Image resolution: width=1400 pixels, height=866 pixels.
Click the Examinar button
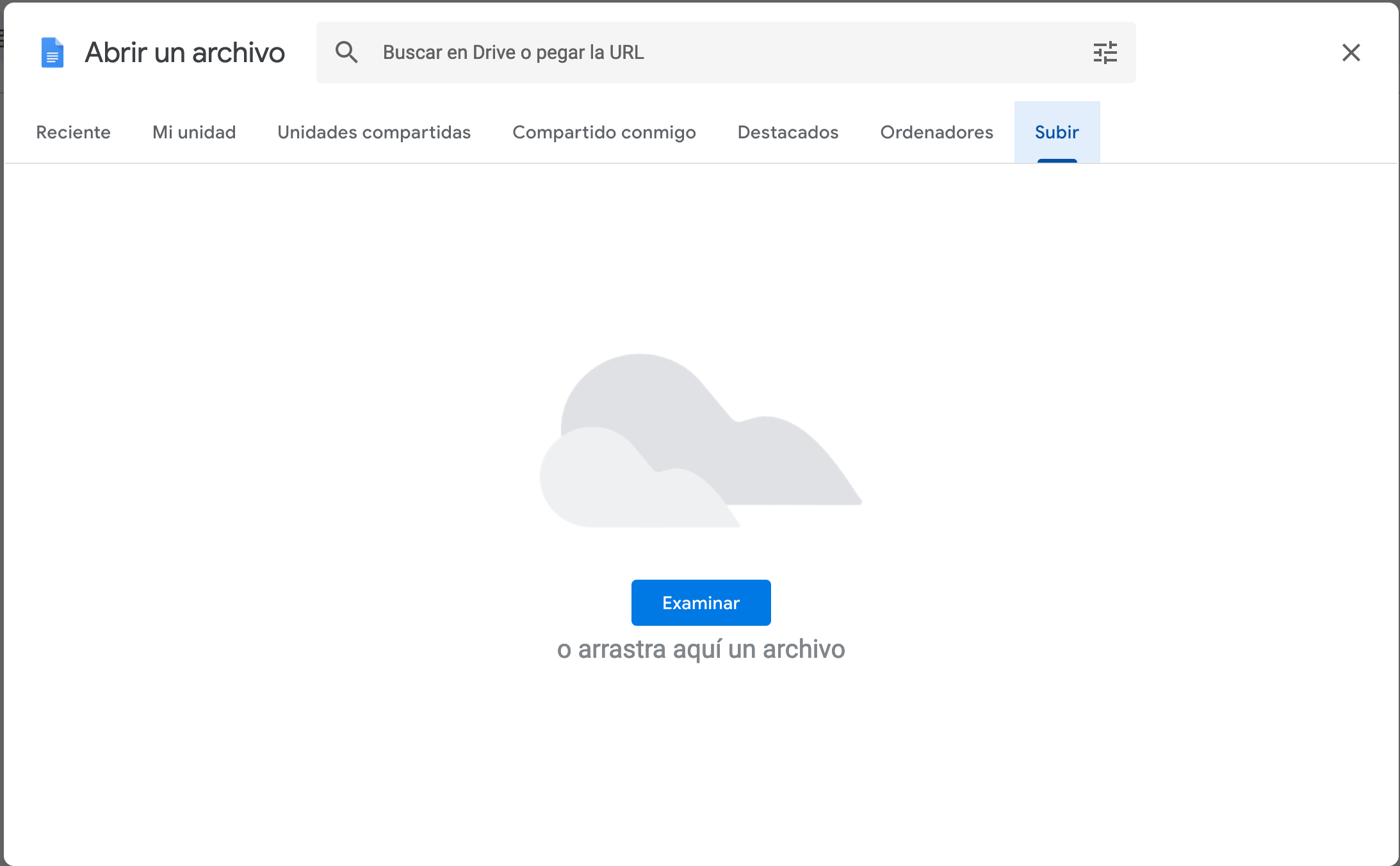701,602
